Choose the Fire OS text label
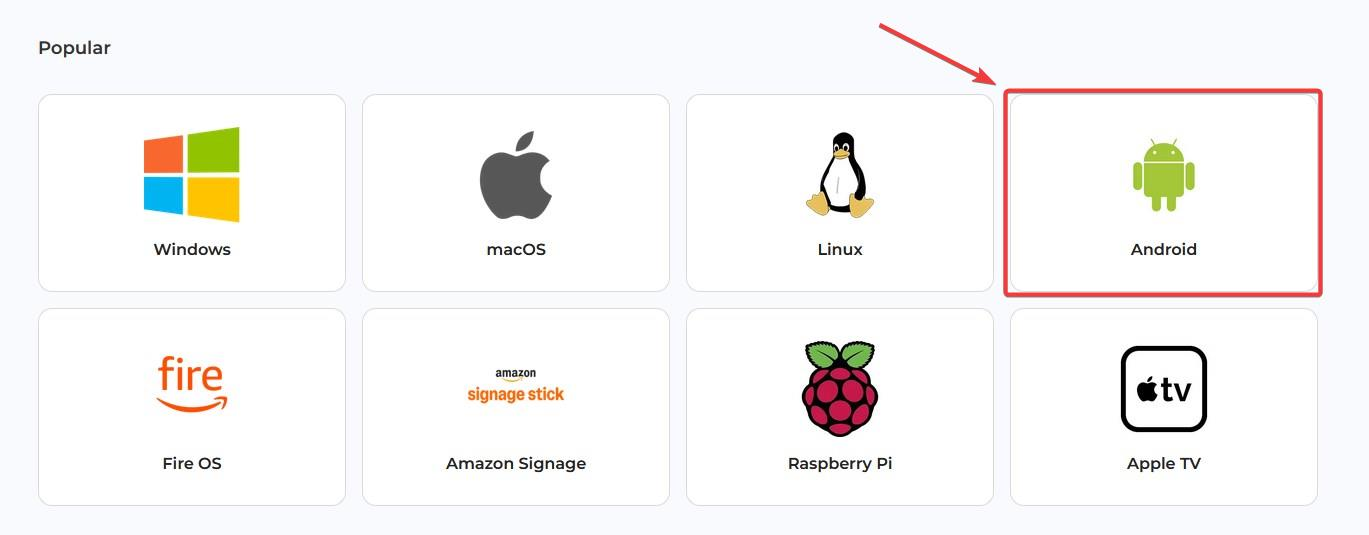The image size is (1369, 535). pos(192,464)
